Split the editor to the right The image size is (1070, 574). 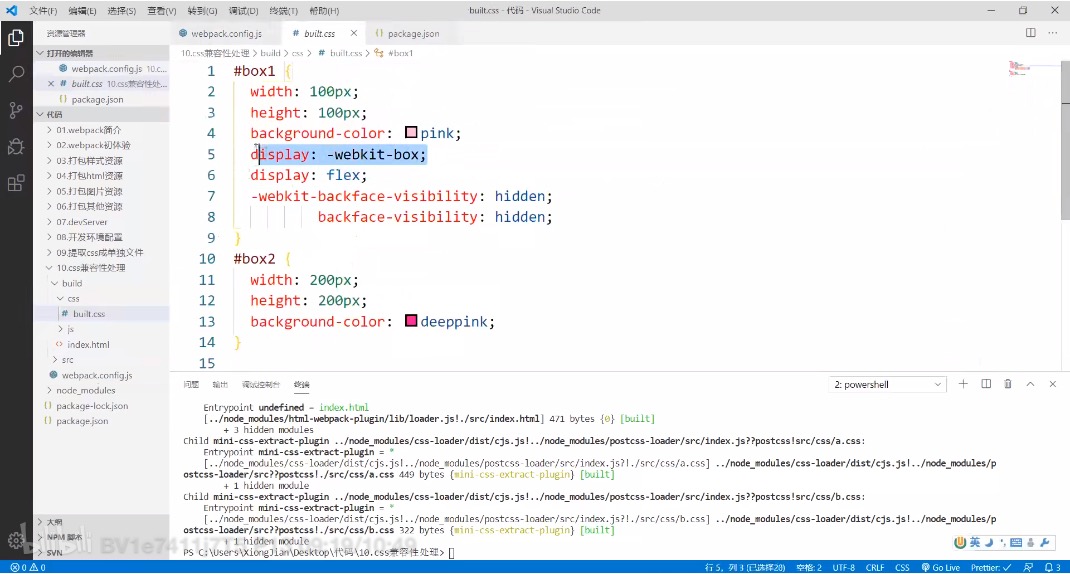click(1030, 33)
